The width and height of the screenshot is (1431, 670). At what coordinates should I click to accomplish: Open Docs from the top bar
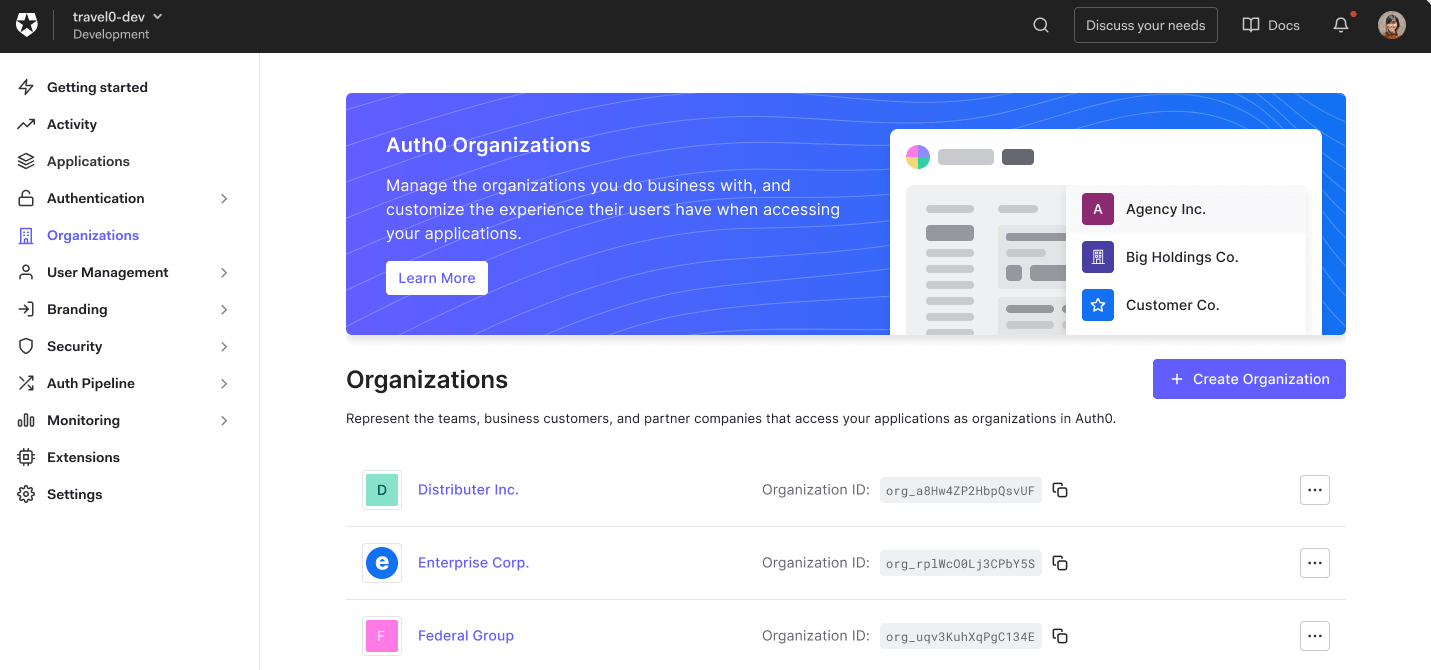tap(1270, 24)
